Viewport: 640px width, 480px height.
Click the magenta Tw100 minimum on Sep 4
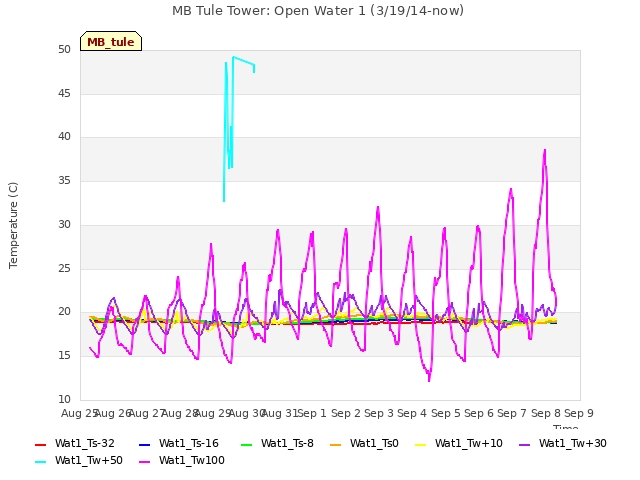click(429, 380)
